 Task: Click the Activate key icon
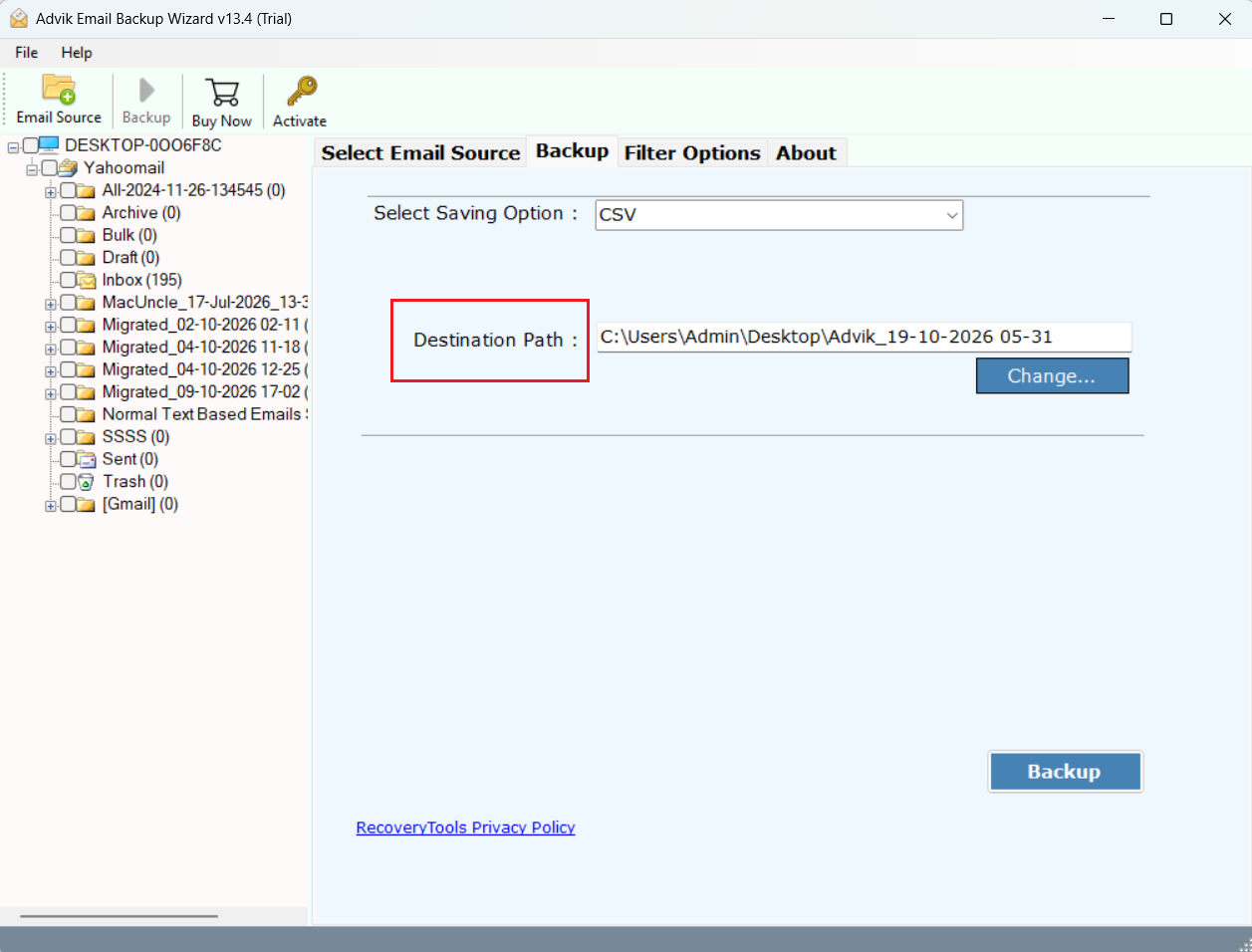(x=301, y=92)
